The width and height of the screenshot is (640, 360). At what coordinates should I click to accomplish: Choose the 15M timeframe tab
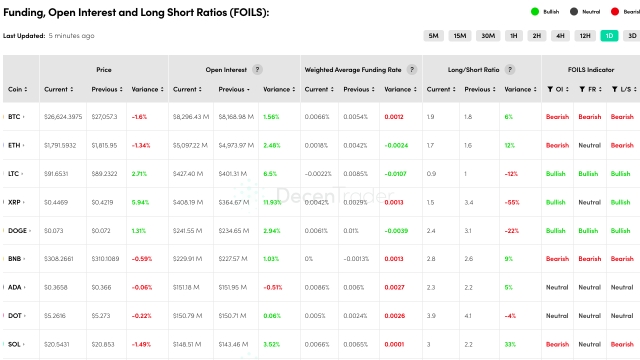pos(460,36)
